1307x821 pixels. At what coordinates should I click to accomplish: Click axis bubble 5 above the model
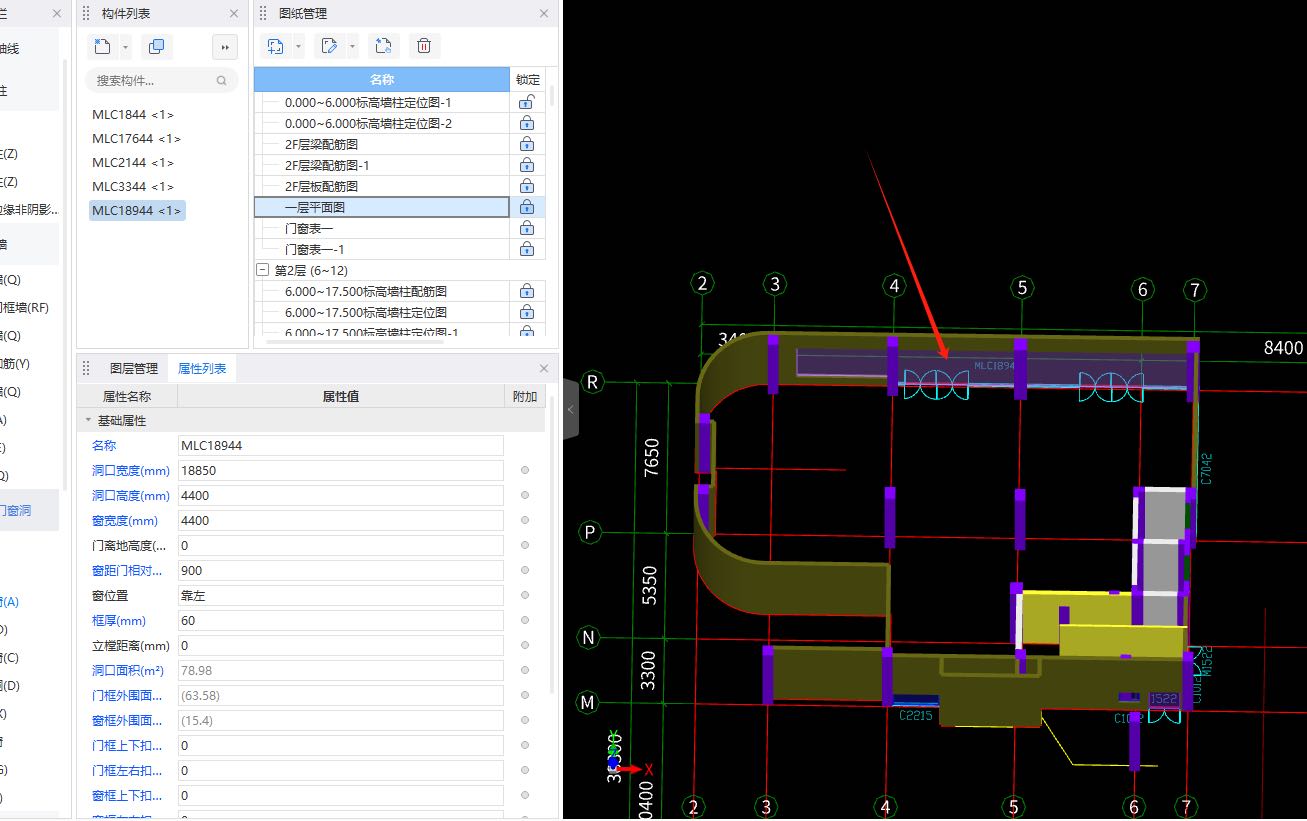click(x=1021, y=288)
